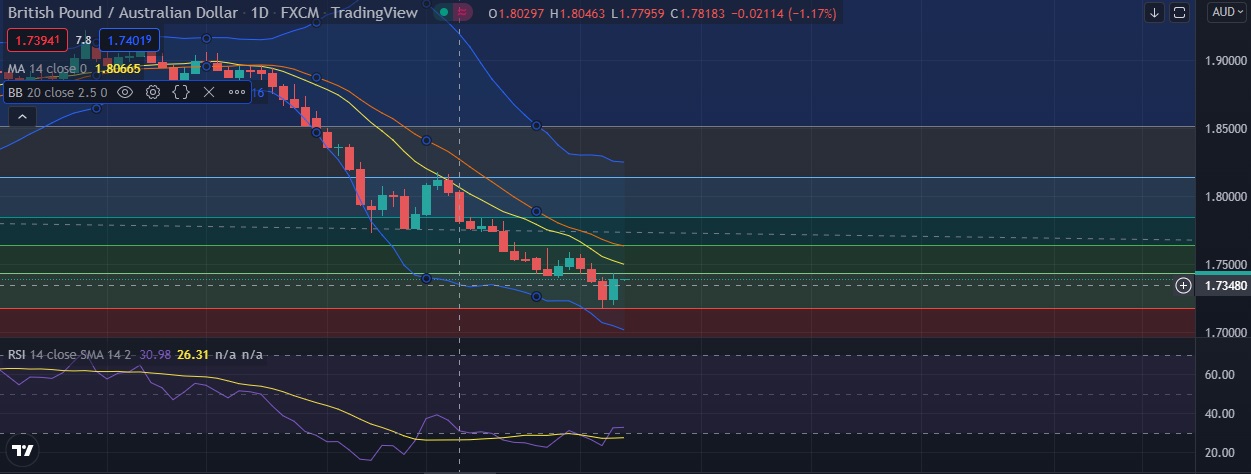Click the plus icon next to 1.73480

click(x=1183, y=286)
